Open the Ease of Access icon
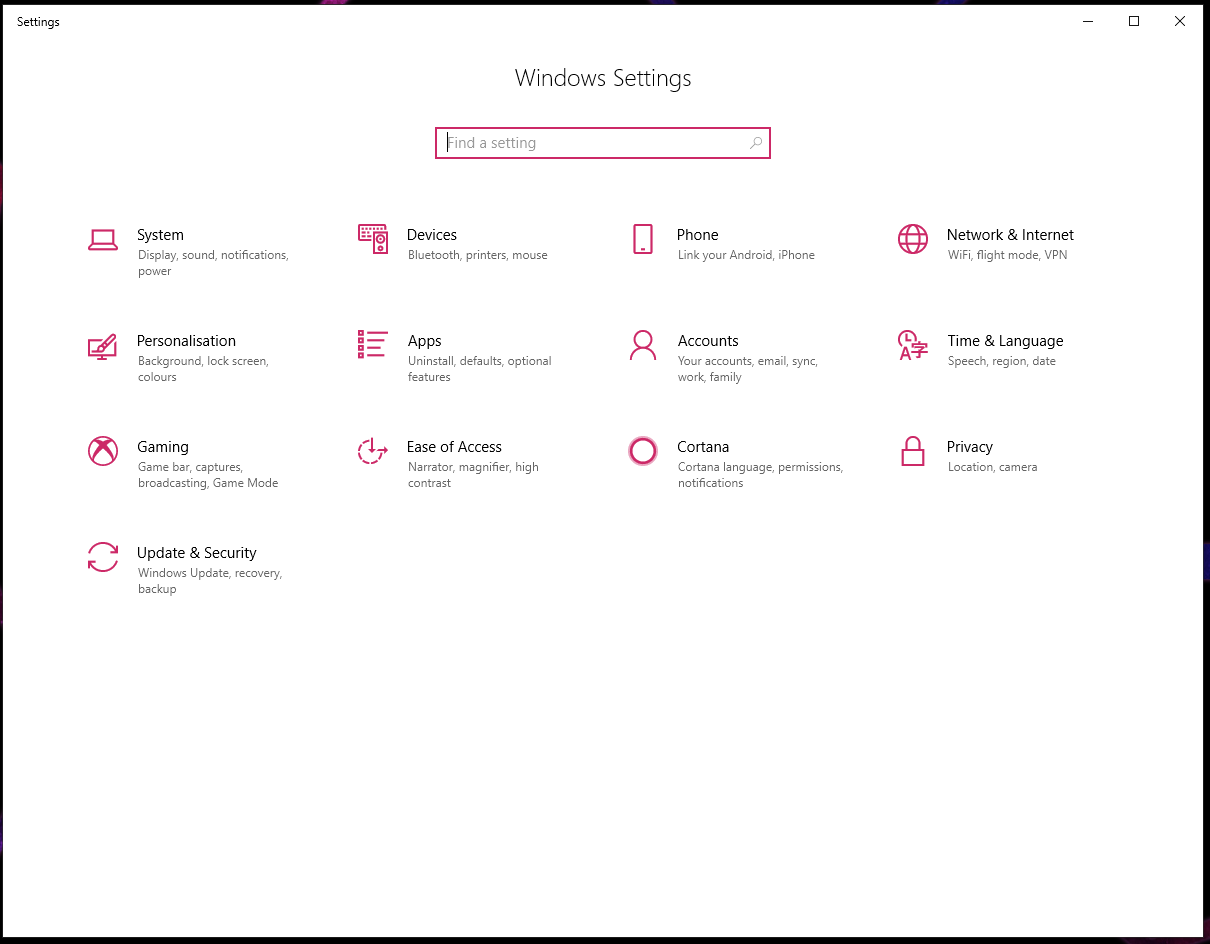The width and height of the screenshot is (1210, 944). tap(373, 451)
